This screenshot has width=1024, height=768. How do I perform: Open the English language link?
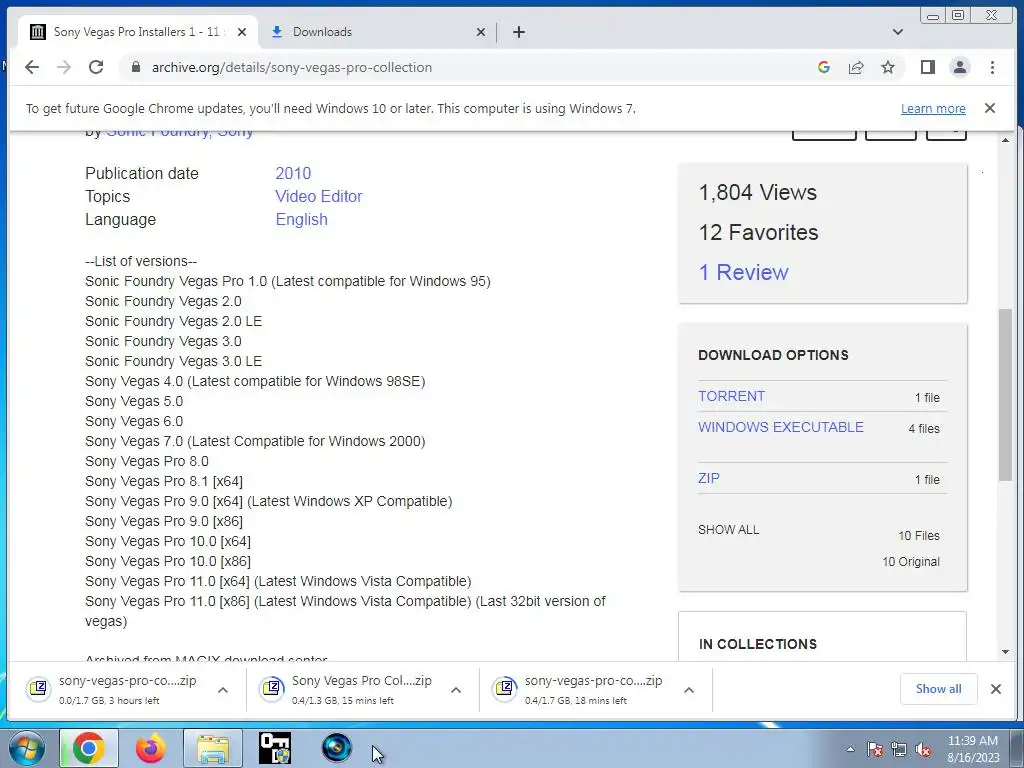click(301, 219)
